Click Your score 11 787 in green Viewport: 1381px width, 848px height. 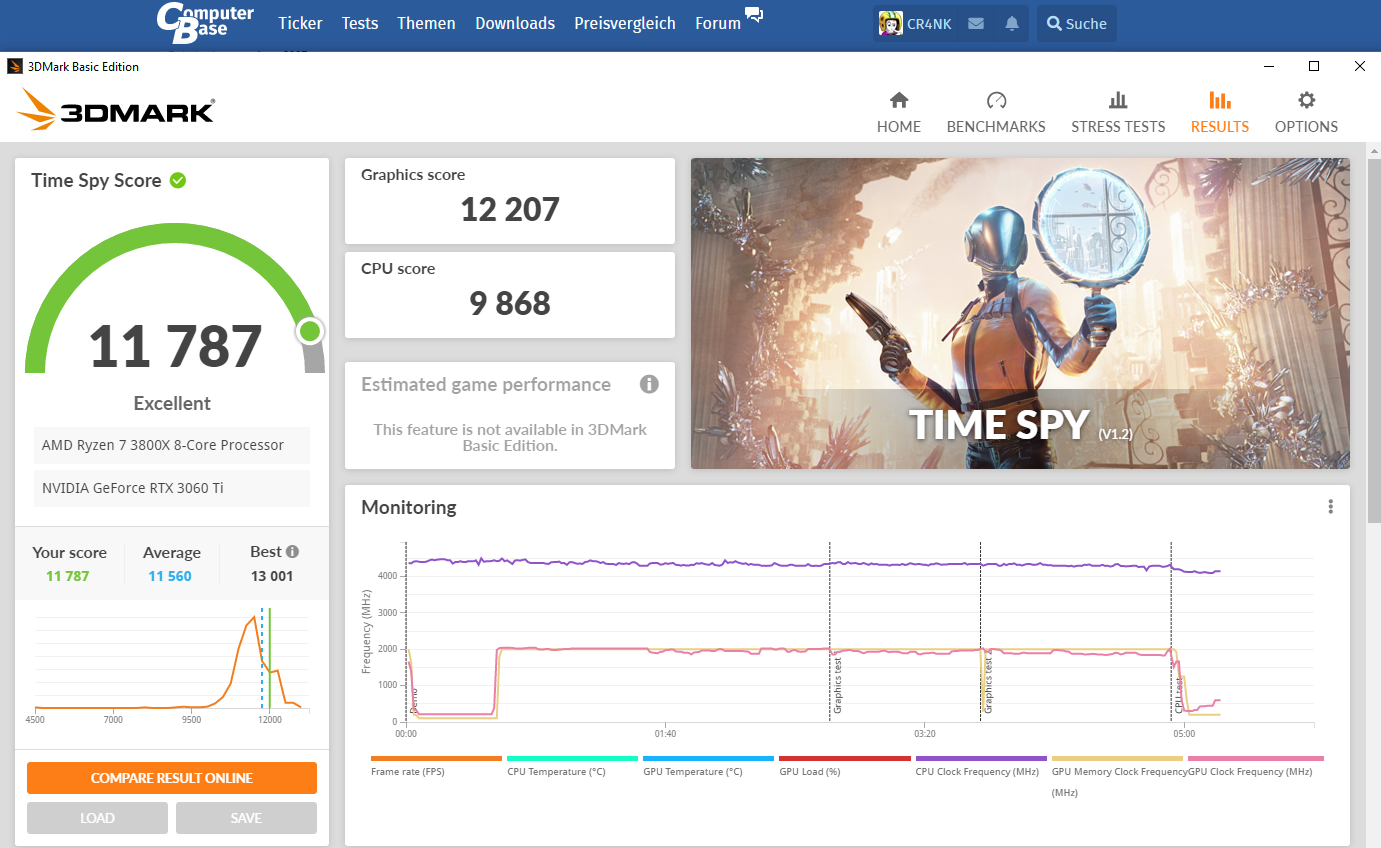(x=68, y=576)
